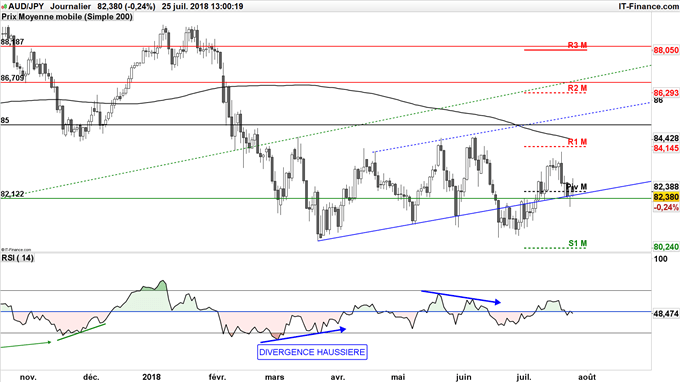Click the 80,240 price axis value
The height and width of the screenshot is (382, 680).
[666, 247]
